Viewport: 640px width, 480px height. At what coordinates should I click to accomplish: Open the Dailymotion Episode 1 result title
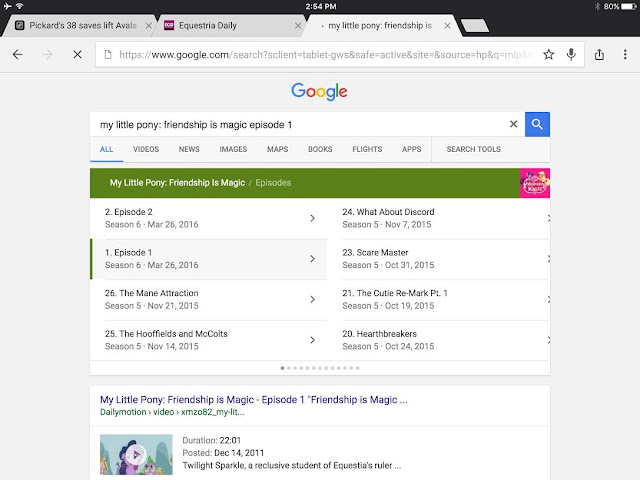point(253,400)
